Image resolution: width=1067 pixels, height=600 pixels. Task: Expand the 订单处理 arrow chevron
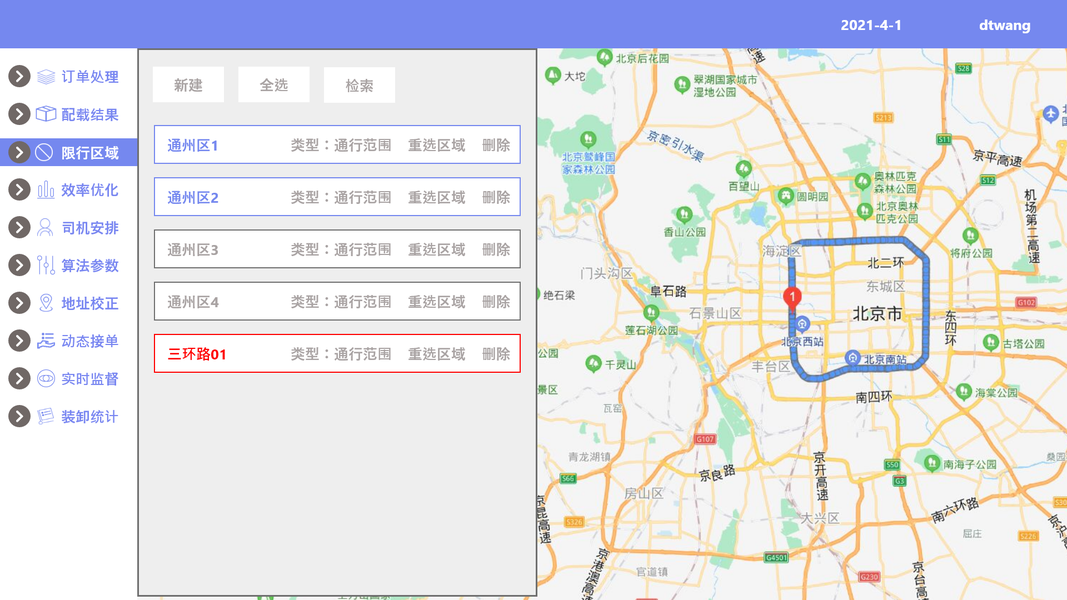coord(19,76)
